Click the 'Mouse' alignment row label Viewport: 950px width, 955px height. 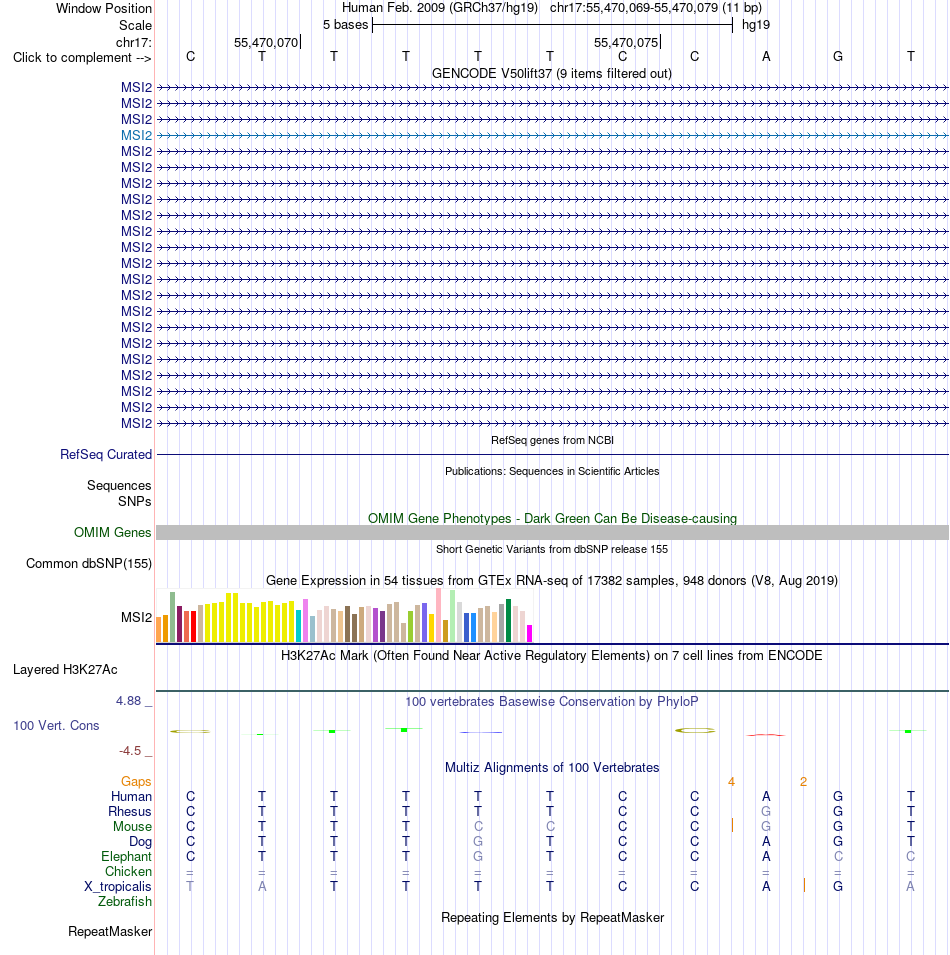coord(132,826)
